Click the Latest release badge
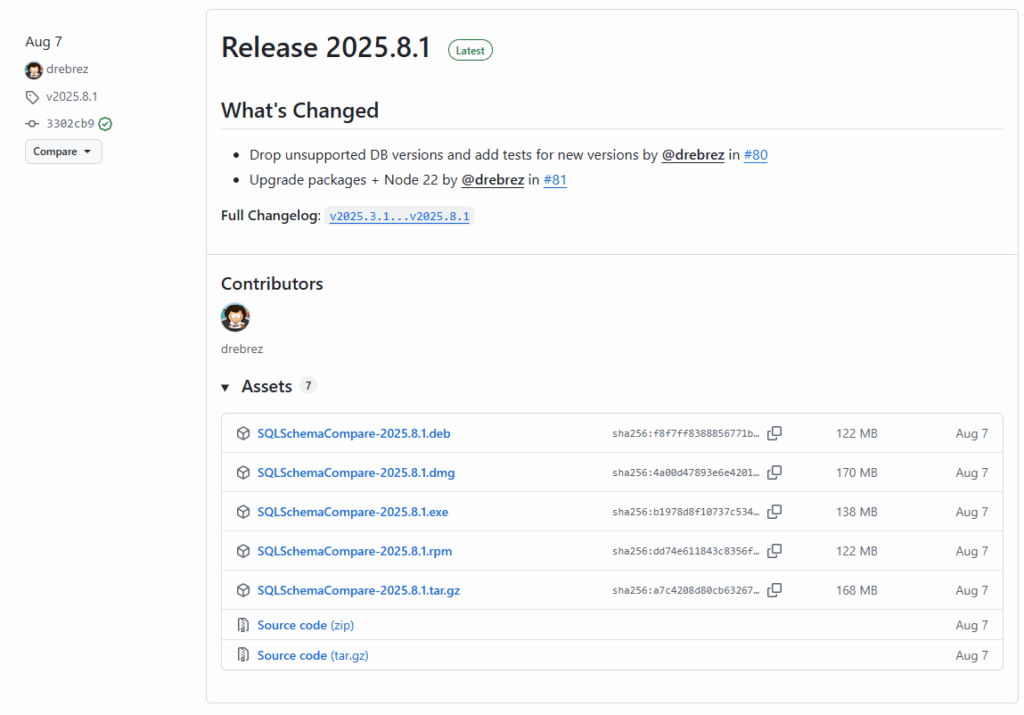 pyautogui.click(x=470, y=50)
